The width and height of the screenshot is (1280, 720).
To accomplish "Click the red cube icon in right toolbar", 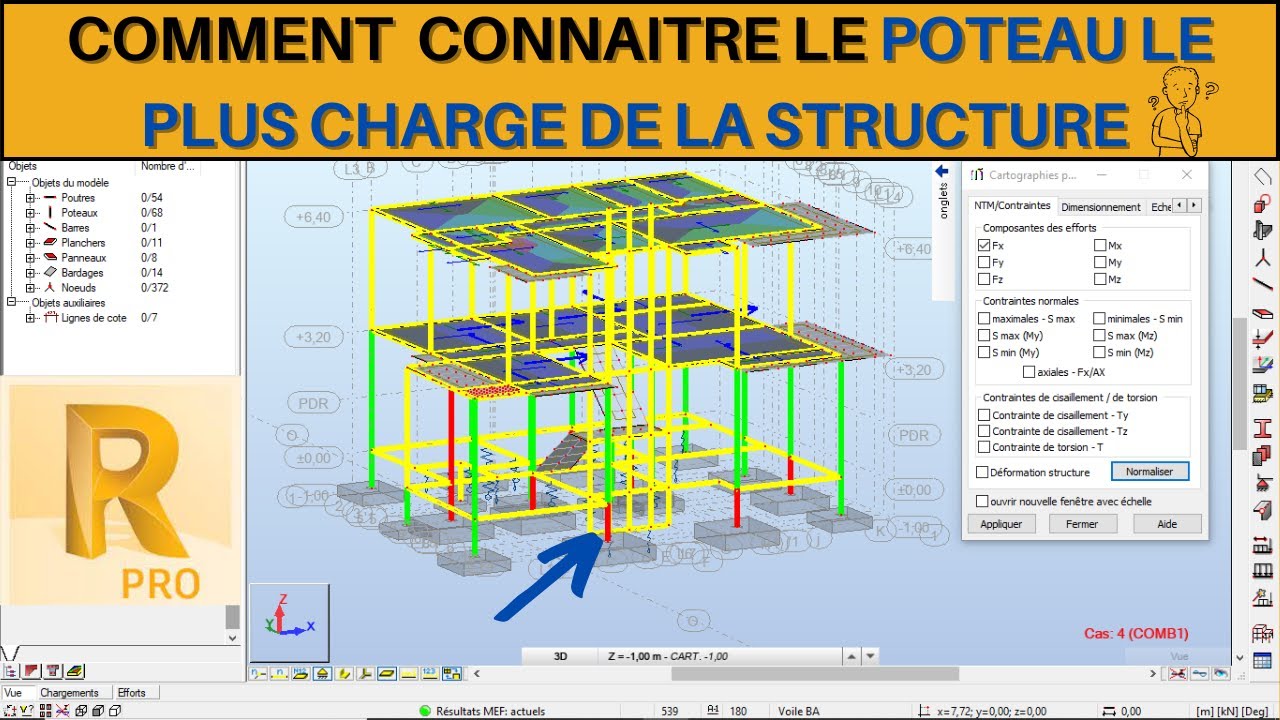I will coord(1262,204).
